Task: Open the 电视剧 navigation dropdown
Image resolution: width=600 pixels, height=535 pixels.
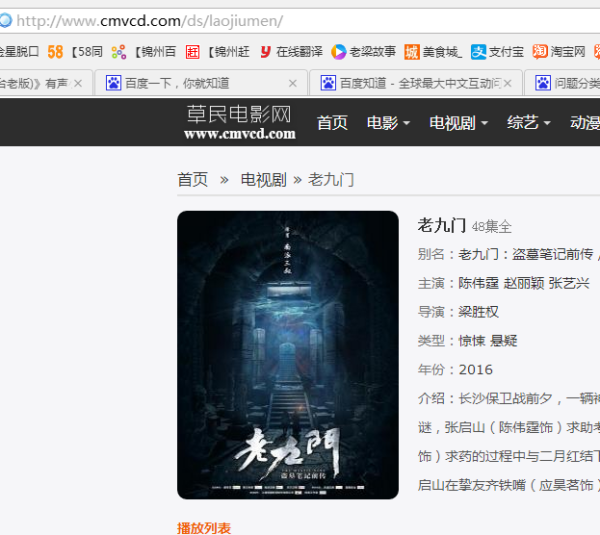Action: 458,123
